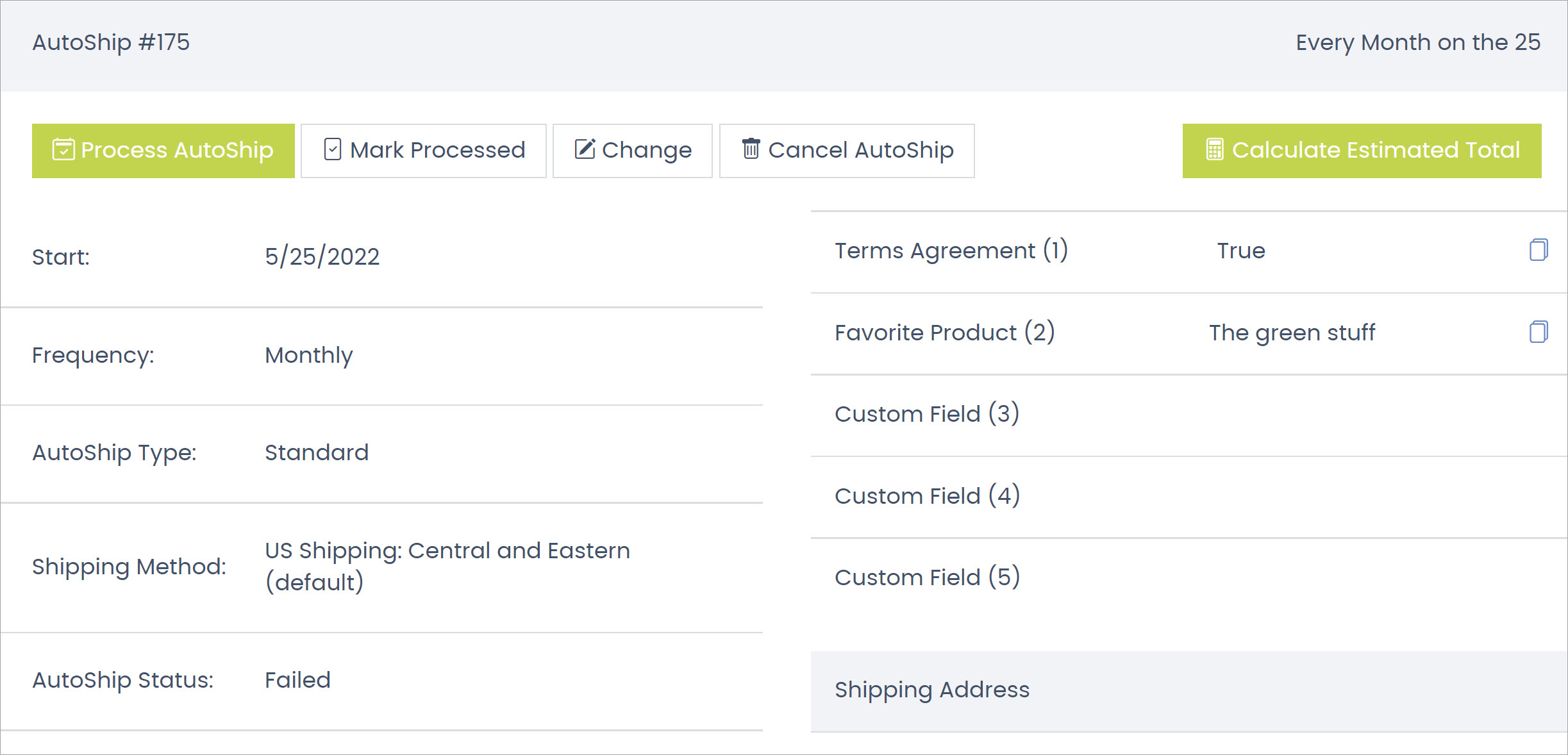Copy the Terms Agreement value

1539,250
